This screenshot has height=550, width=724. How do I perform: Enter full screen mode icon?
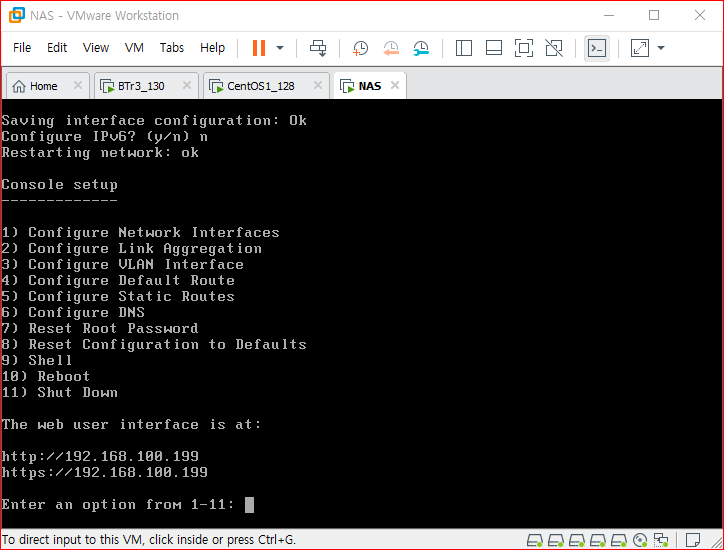point(524,48)
